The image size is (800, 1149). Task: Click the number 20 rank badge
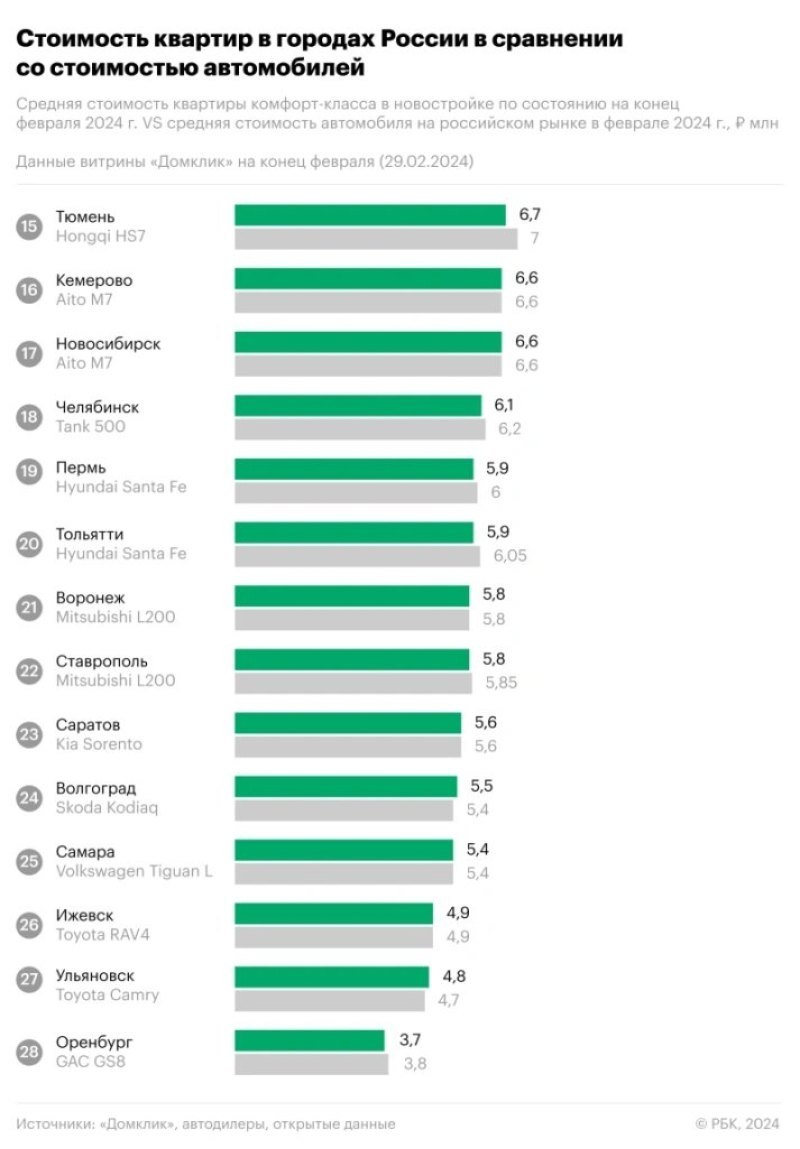click(x=29, y=544)
